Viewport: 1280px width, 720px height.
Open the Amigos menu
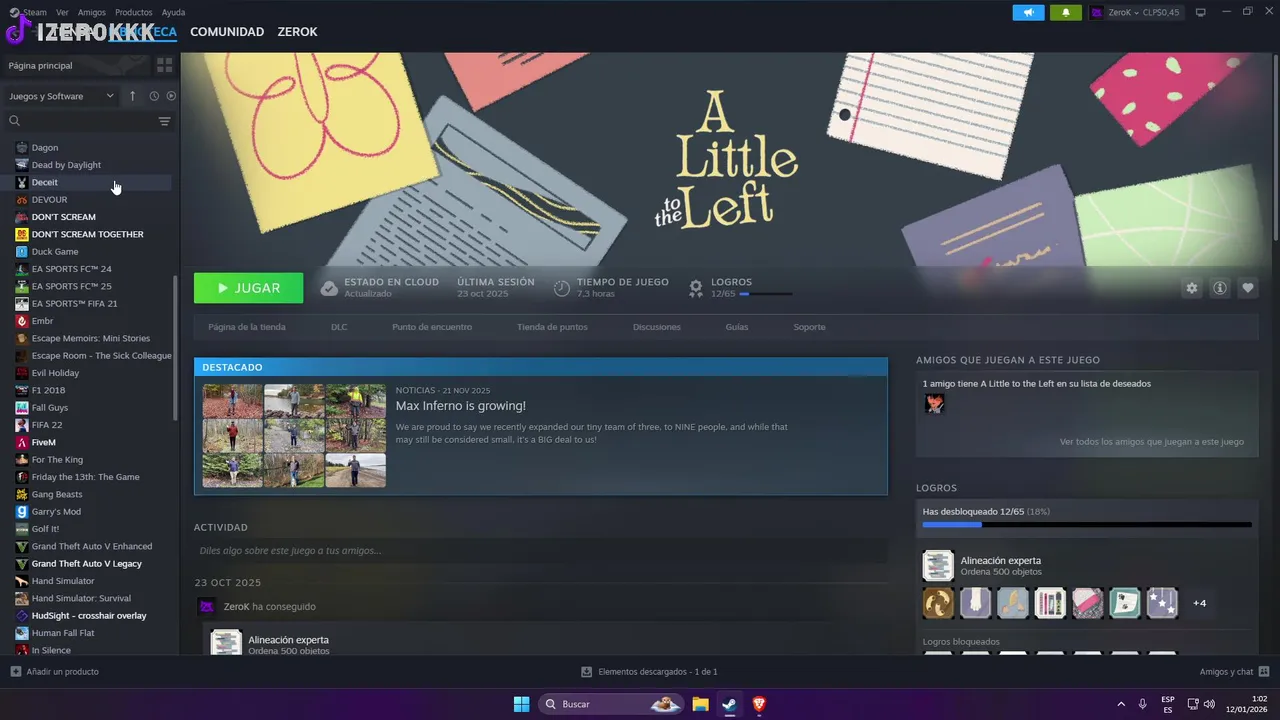click(x=91, y=12)
